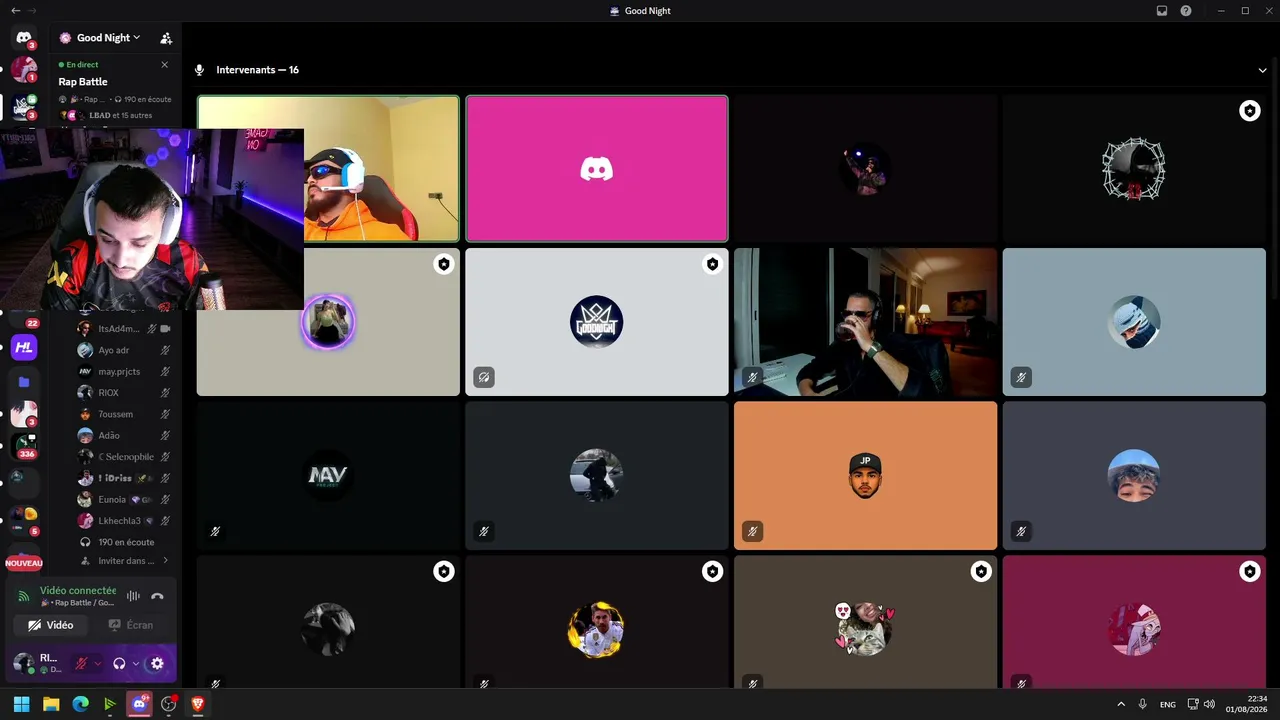
Task: Invite members using the add-person icon
Action: [166, 38]
